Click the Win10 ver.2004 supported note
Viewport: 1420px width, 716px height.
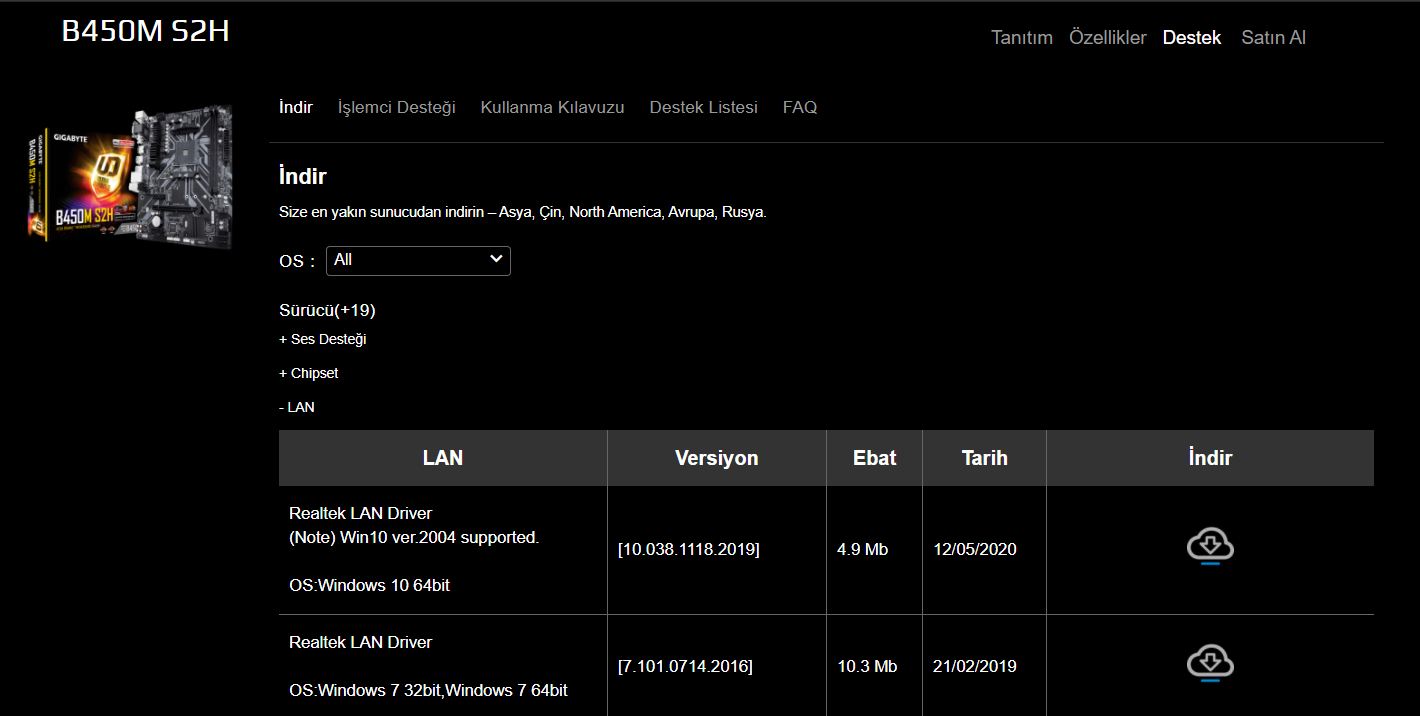(414, 537)
